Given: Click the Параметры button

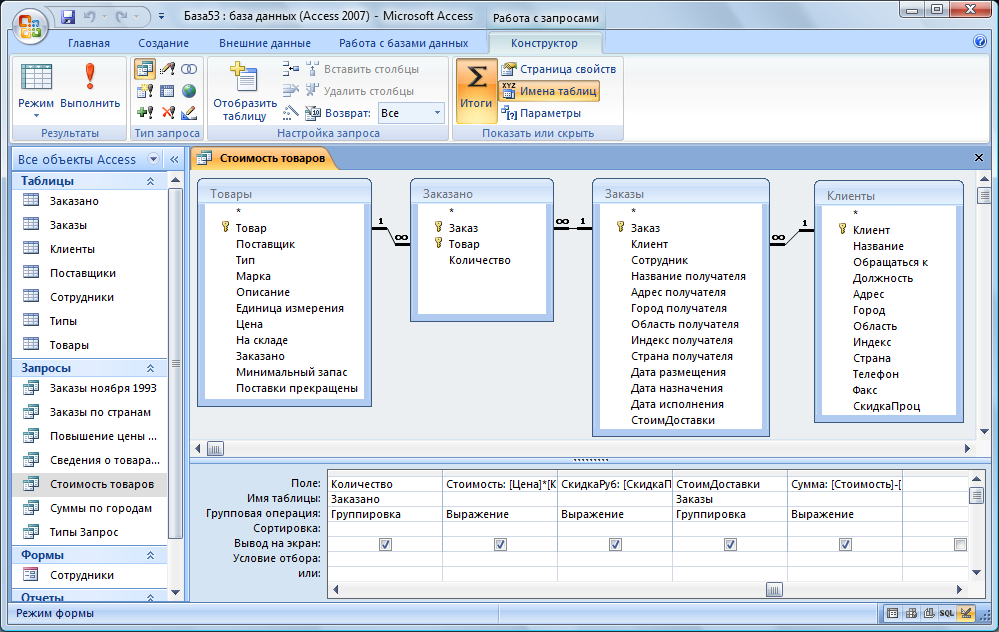Looking at the screenshot, I should click(542, 113).
